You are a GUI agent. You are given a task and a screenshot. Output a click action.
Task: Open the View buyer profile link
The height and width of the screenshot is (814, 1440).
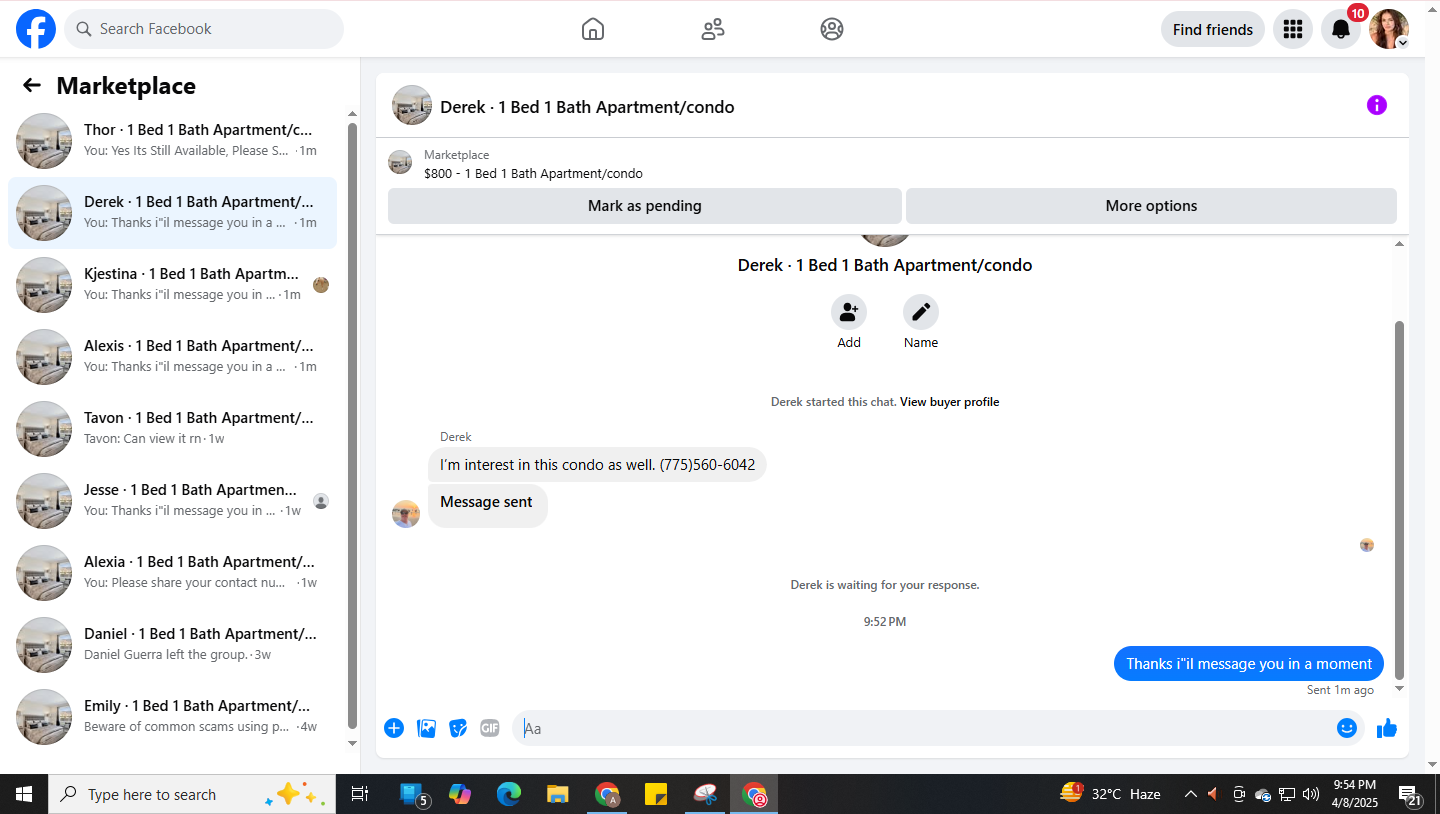(x=949, y=402)
